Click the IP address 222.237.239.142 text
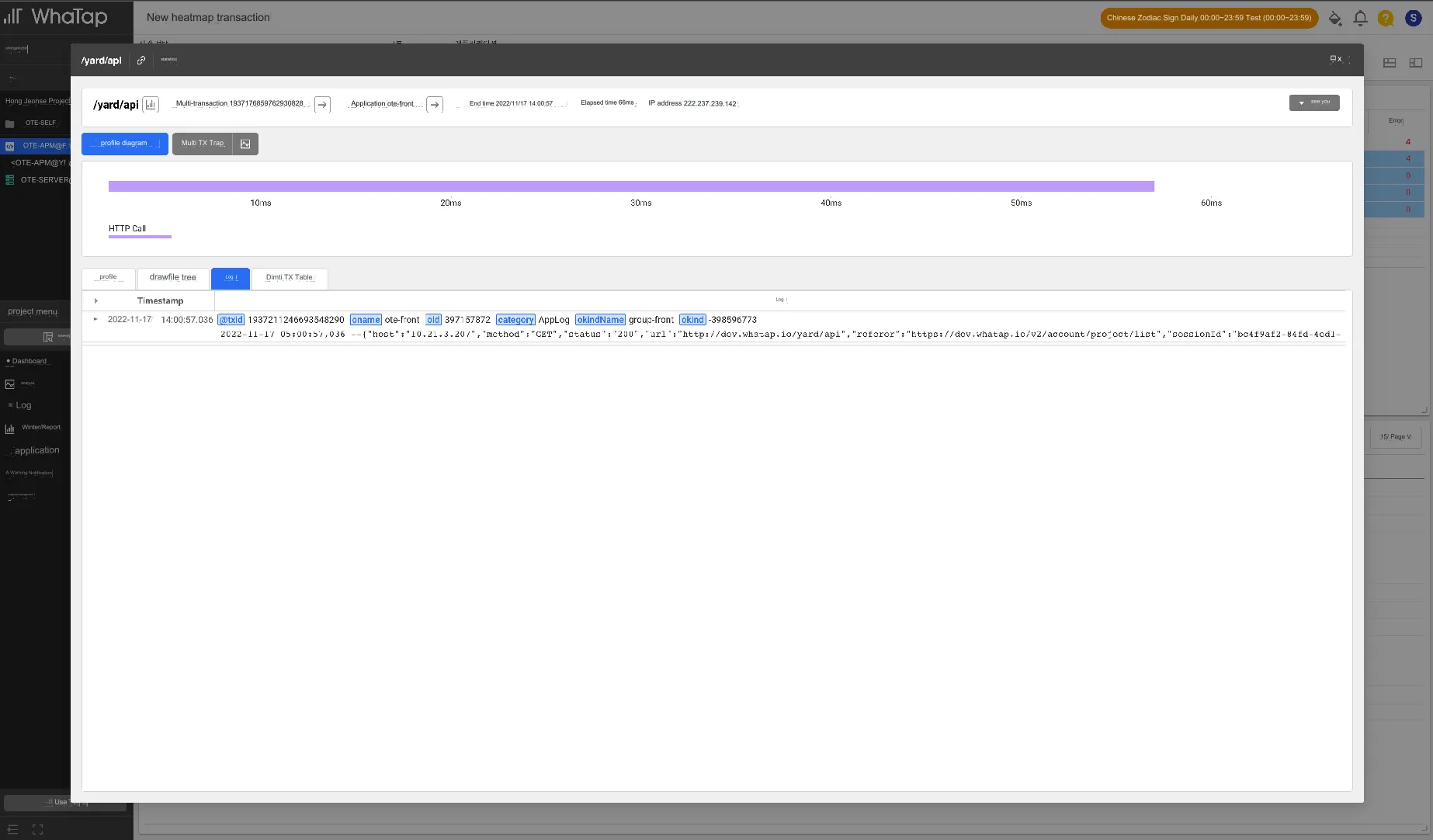The width and height of the screenshot is (1433, 840). point(692,103)
